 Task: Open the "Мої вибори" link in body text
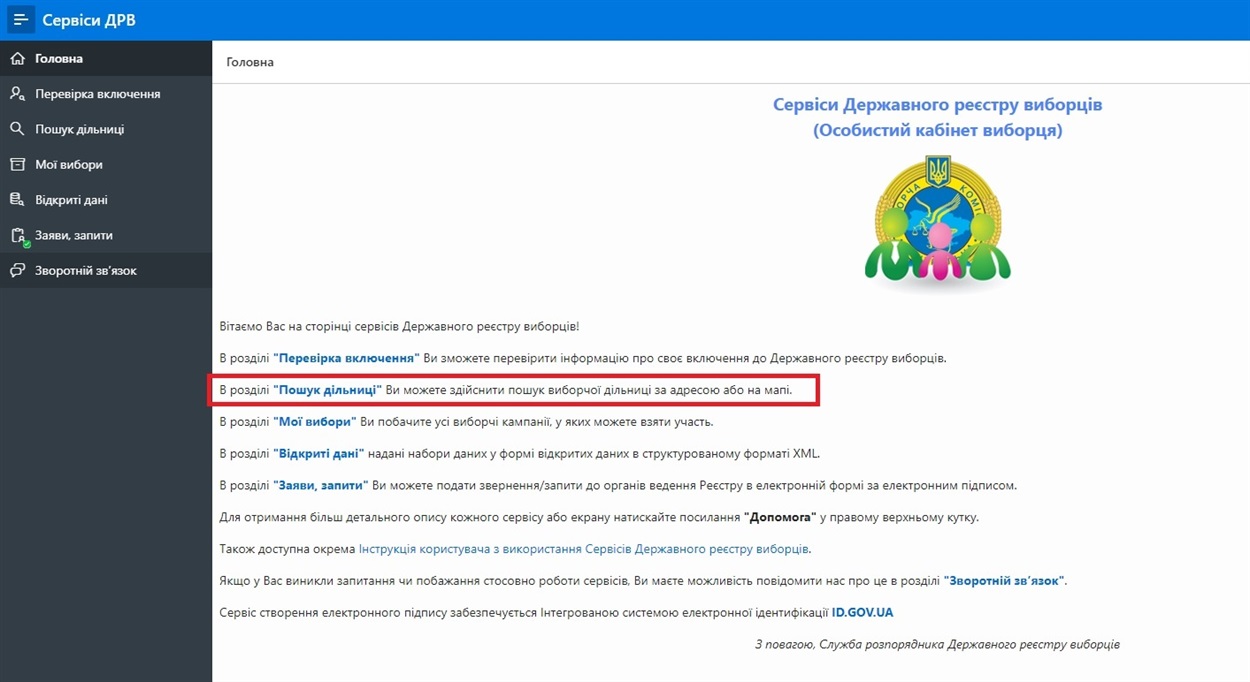(315, 422)
